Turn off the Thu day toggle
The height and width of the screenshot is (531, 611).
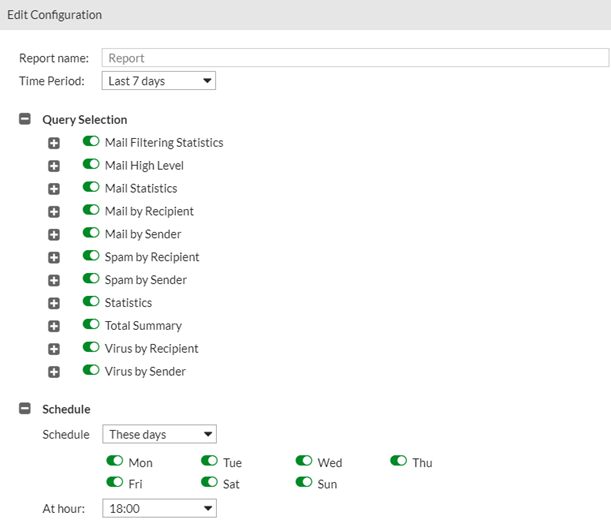[399, 462]
